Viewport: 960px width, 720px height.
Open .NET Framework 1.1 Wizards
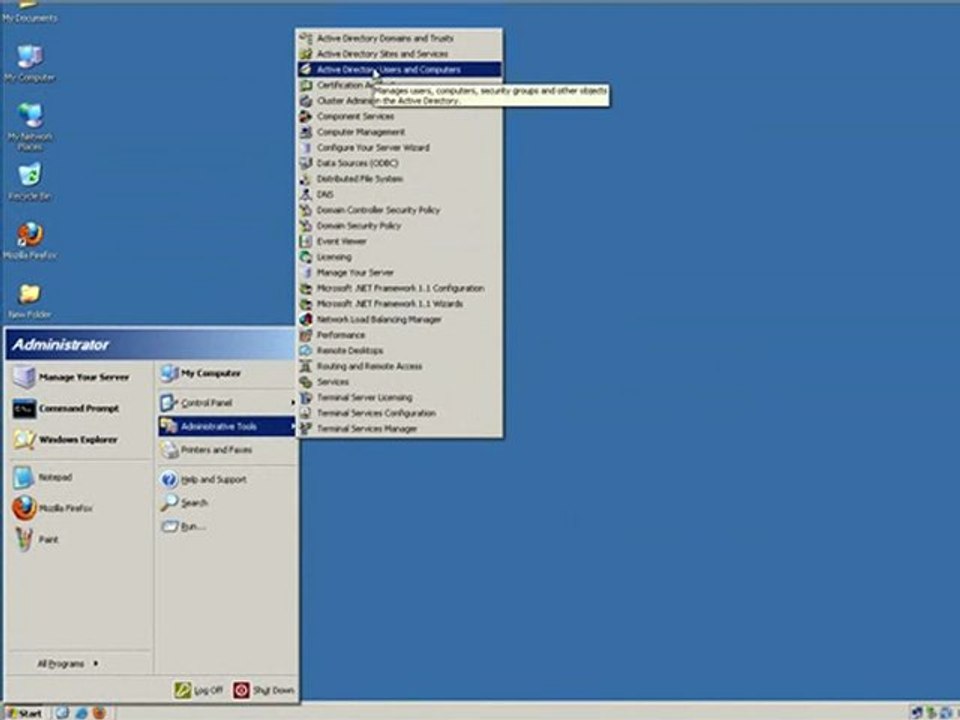point(399,304)
